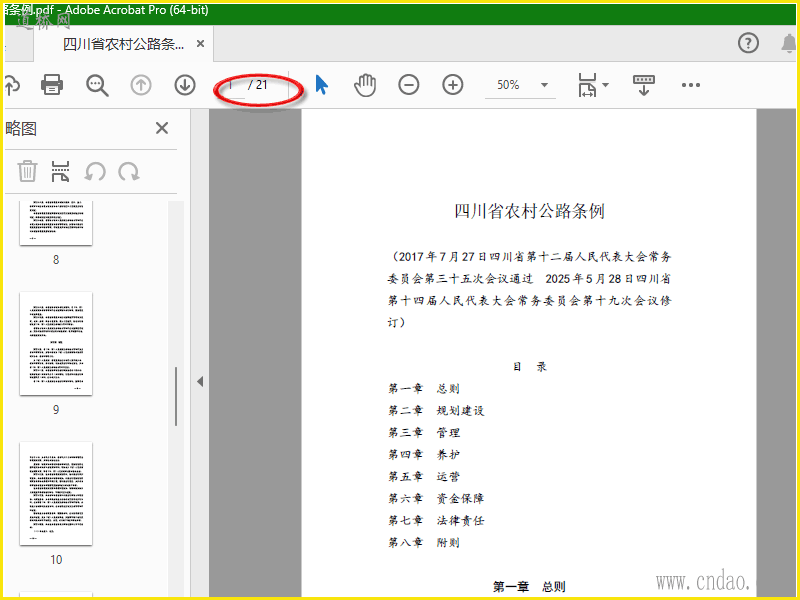Click the page 8 label

pos(56,260)
